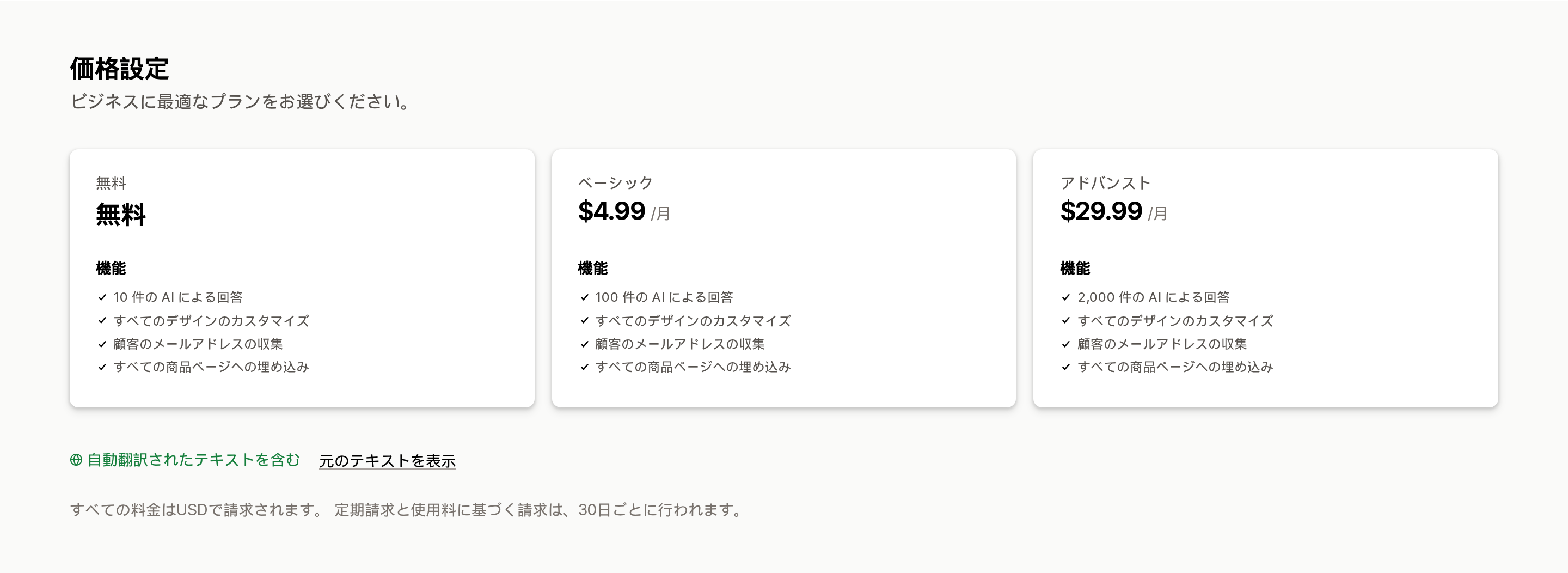Select the ベーシック plan name

click(x=615, y=182)
